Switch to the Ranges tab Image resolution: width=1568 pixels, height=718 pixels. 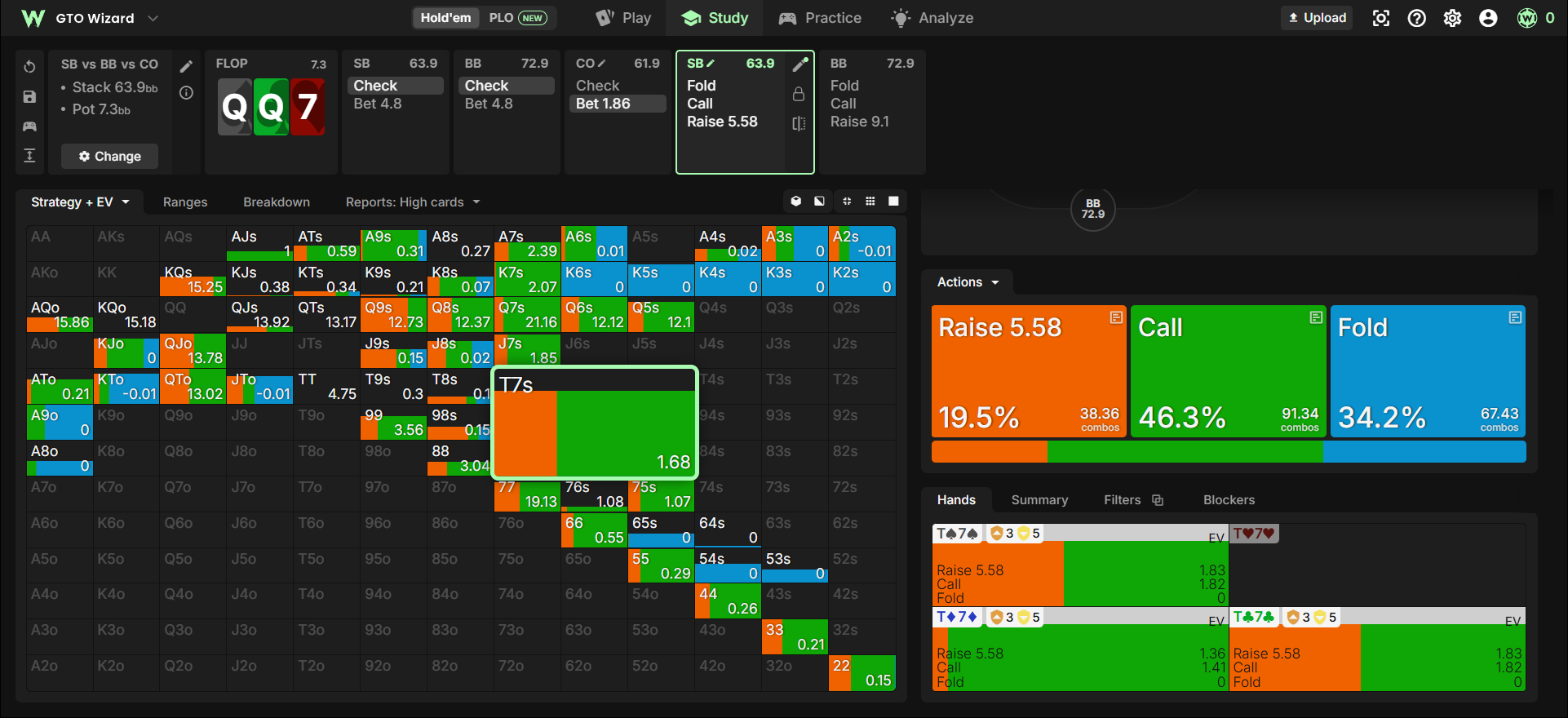click(x=185, y=202)
